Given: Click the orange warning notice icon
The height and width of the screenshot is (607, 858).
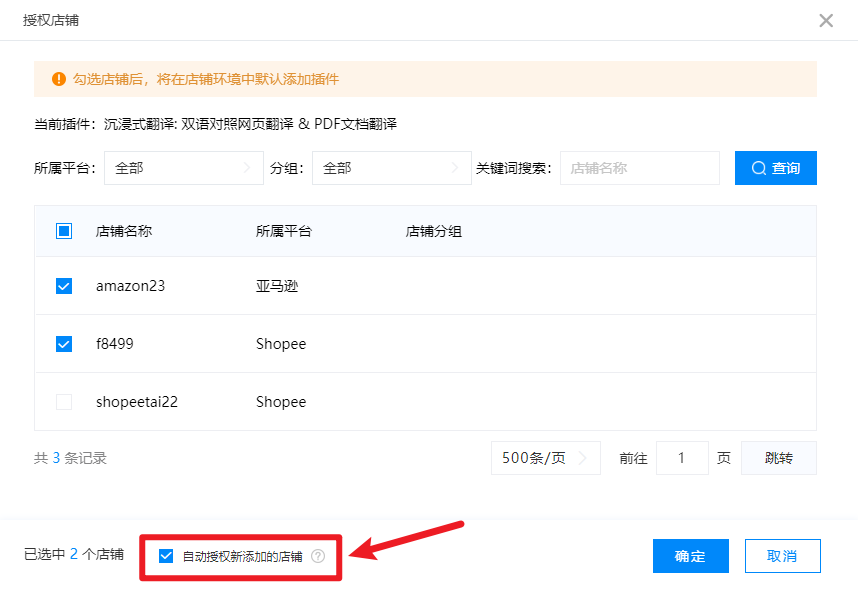Looking at the screenshot, I should [58, 79].
